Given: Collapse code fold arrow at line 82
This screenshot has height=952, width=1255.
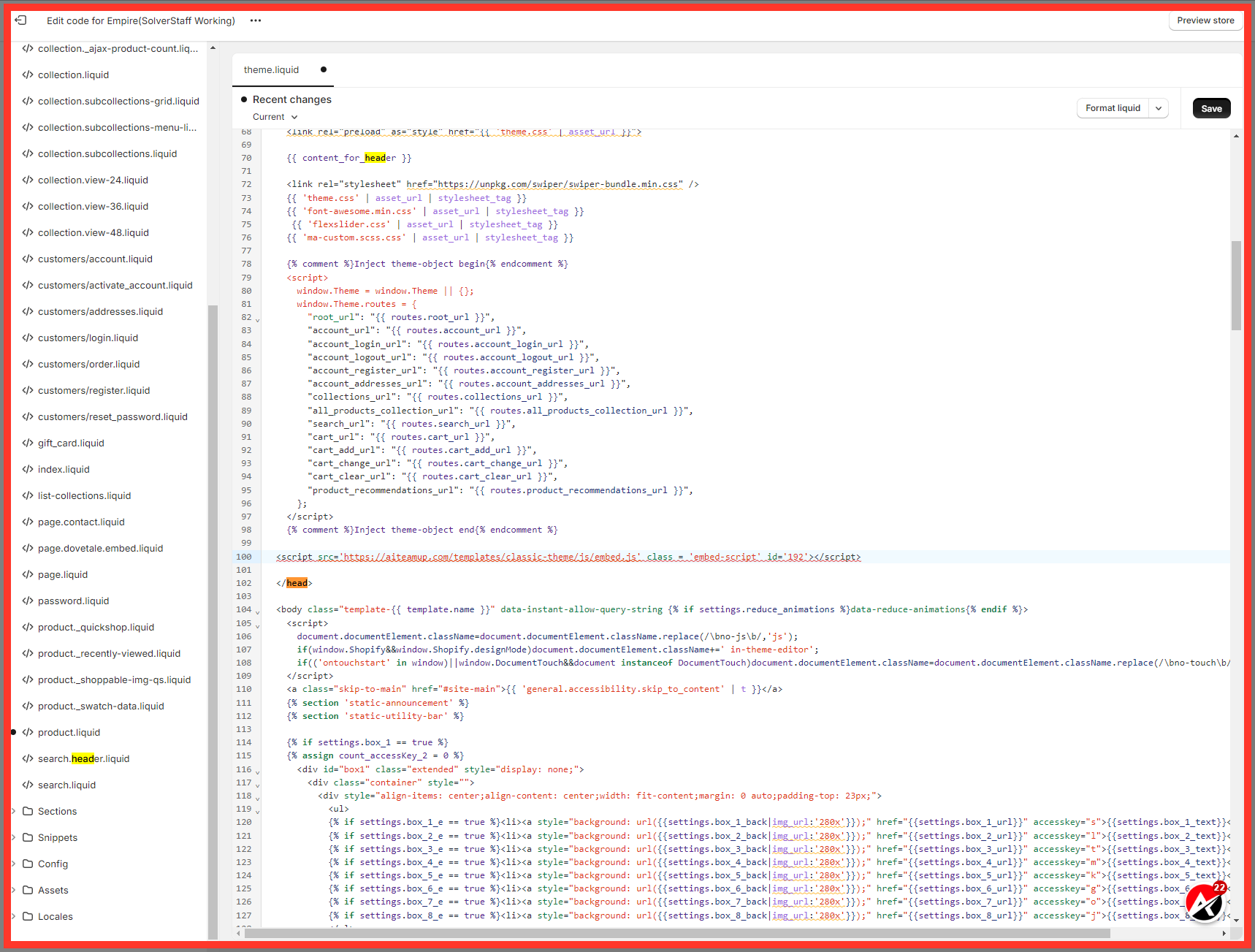Looking at the screenshot, I should pyautogui.click(x=257, y=319).
